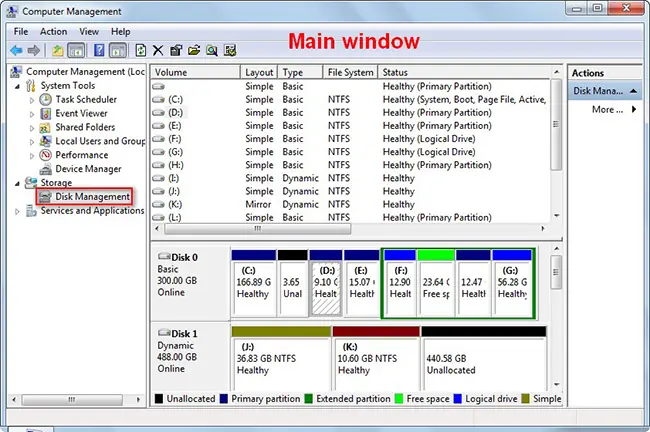Click the Explore magnifier toolbar icon

pos(212,51)
